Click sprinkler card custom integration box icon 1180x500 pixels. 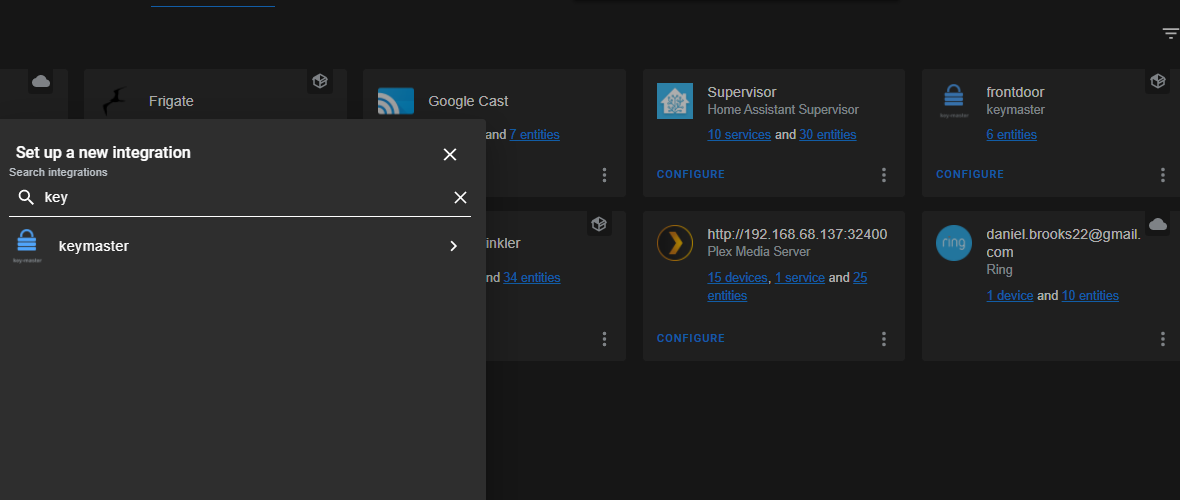tap(599, 224)
